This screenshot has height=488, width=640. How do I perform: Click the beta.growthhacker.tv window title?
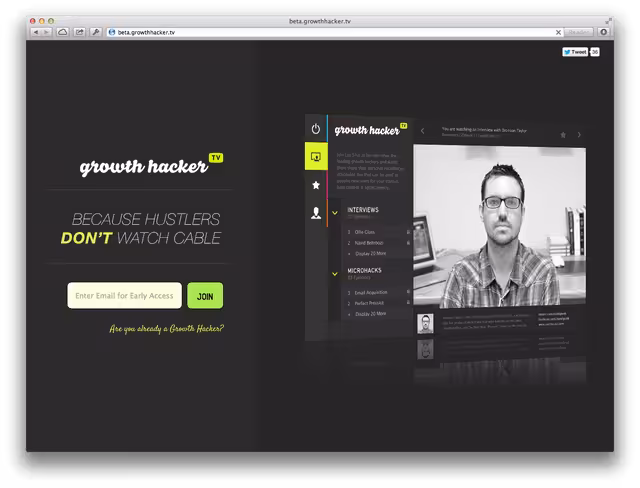[320, 21]
